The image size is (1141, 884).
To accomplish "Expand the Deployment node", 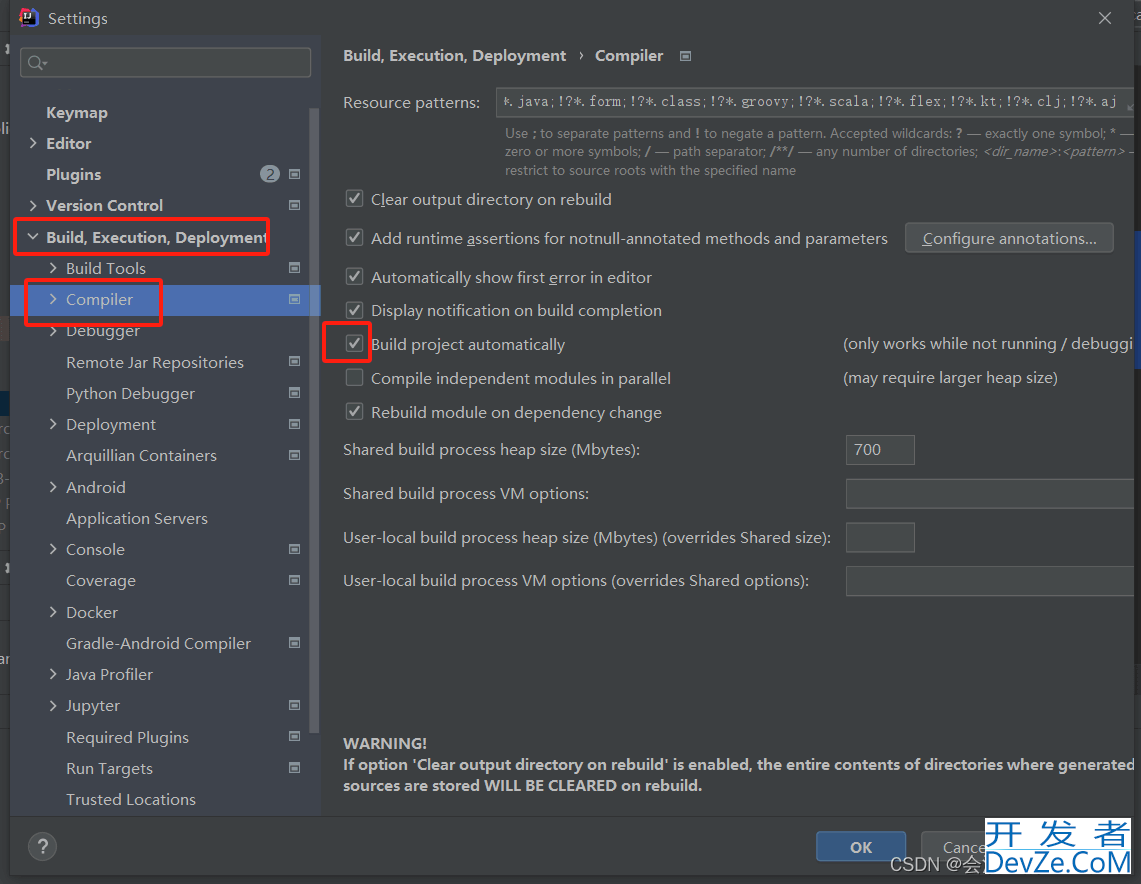I will tap(52, 424).
